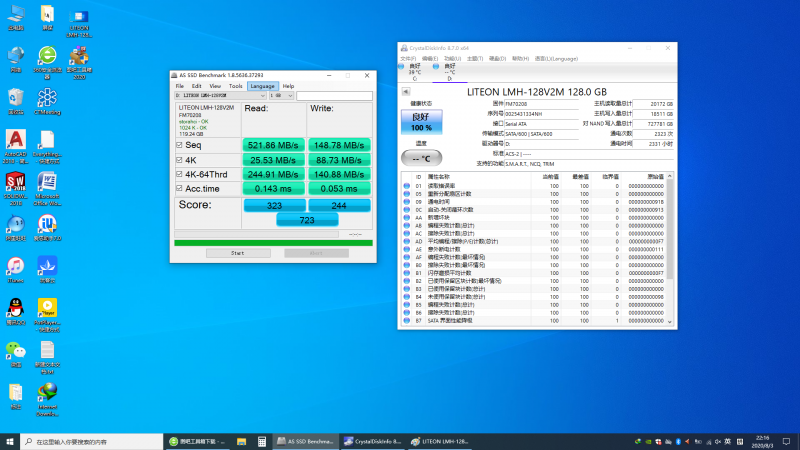Switch to the C: disk tab
800x450 pixels.
coord(414,72)
